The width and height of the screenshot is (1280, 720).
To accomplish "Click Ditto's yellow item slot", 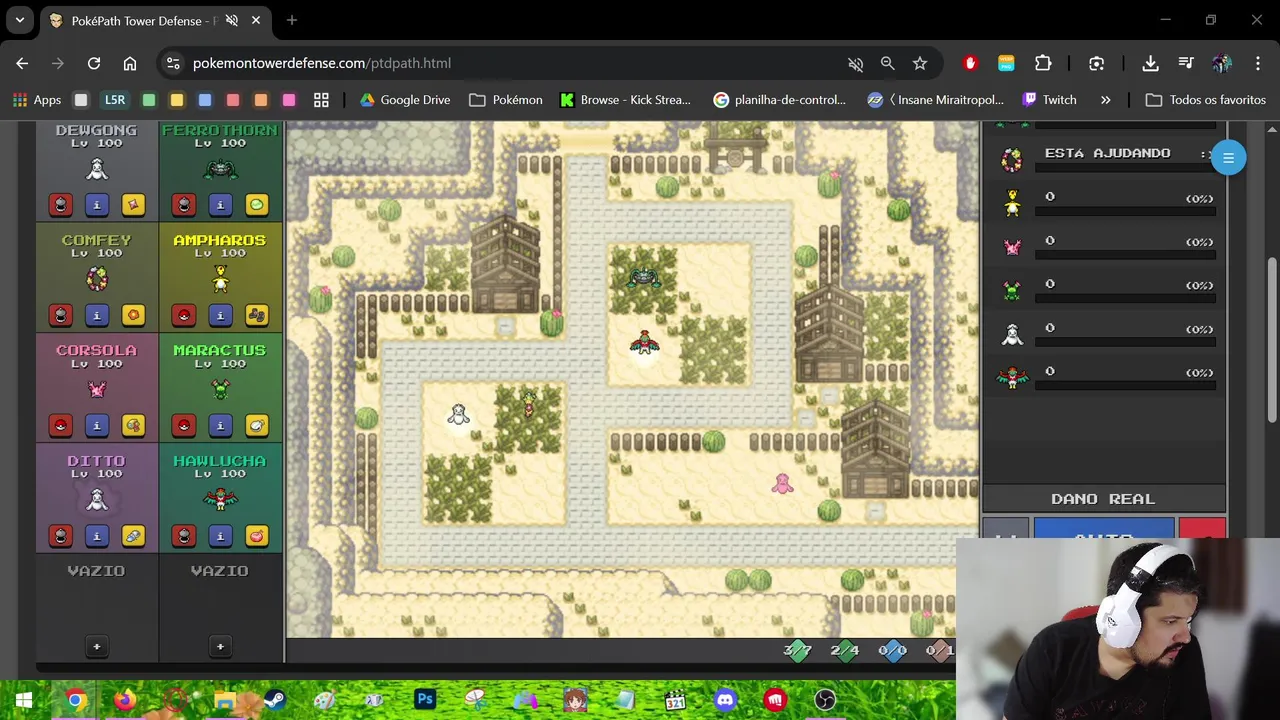I will tap(133, 536).
